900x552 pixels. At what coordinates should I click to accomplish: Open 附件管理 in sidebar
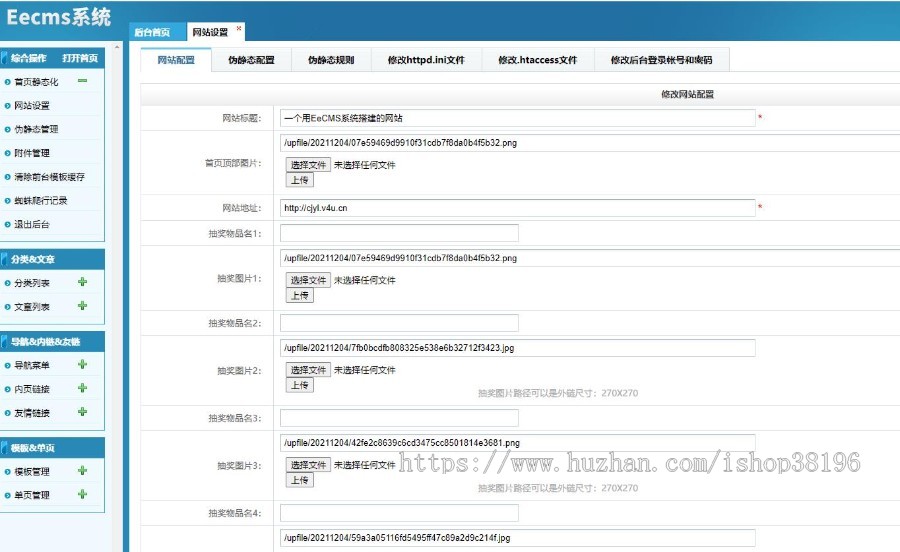tap(32, 153)
